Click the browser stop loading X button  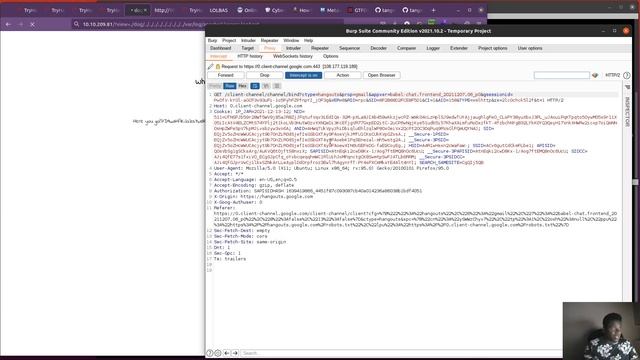[x=33, y=24]
